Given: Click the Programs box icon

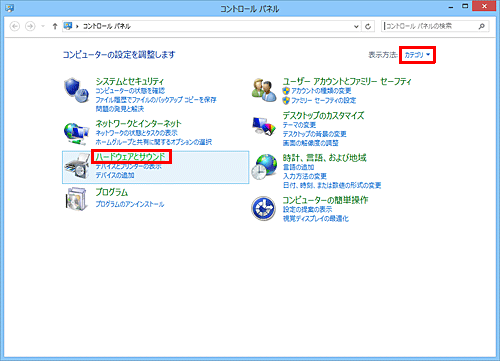Looking at the screenshot, I should coord(77,199).
